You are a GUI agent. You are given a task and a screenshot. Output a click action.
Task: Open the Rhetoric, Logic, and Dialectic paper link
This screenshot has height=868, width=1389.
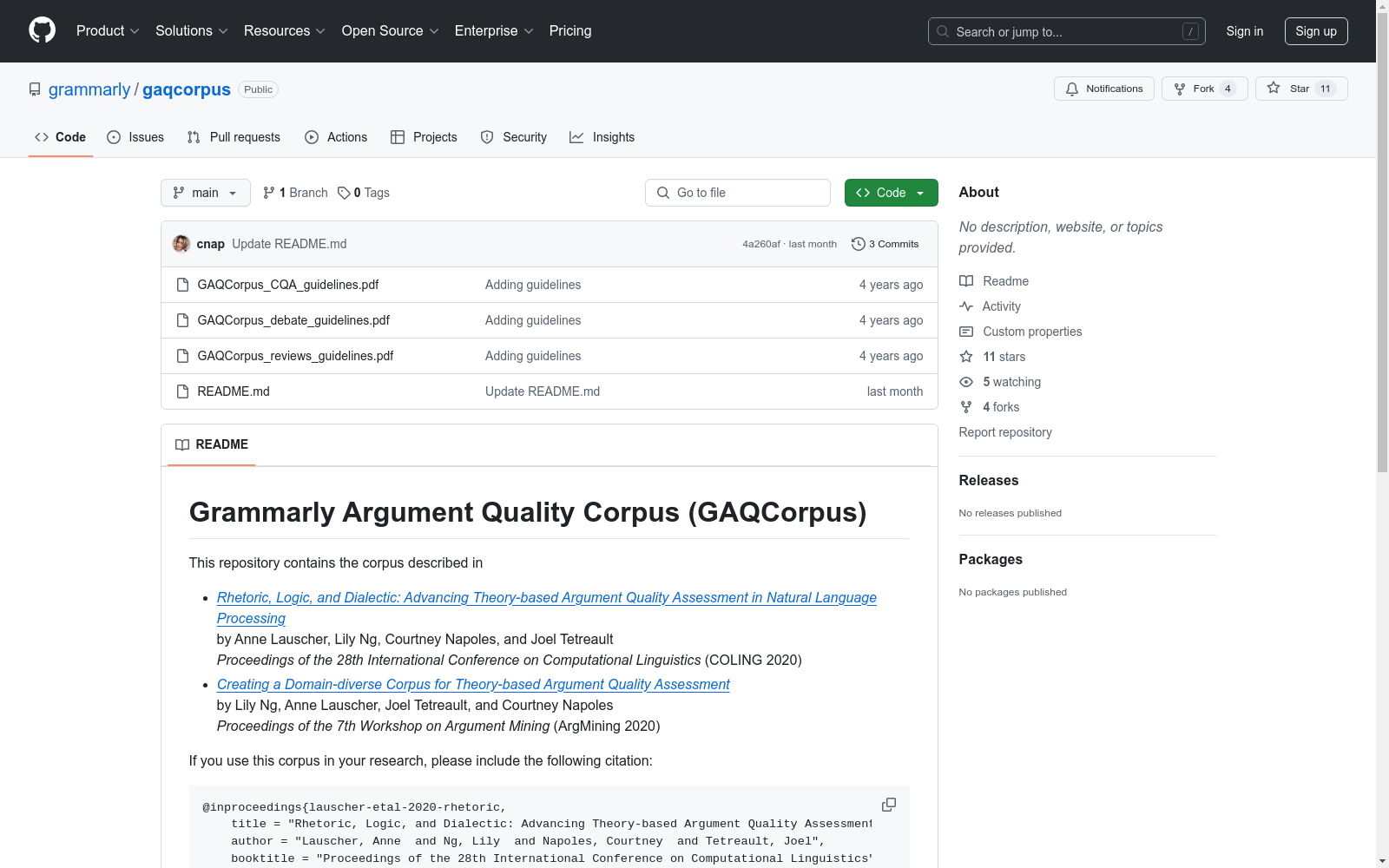tap(547, 608)
